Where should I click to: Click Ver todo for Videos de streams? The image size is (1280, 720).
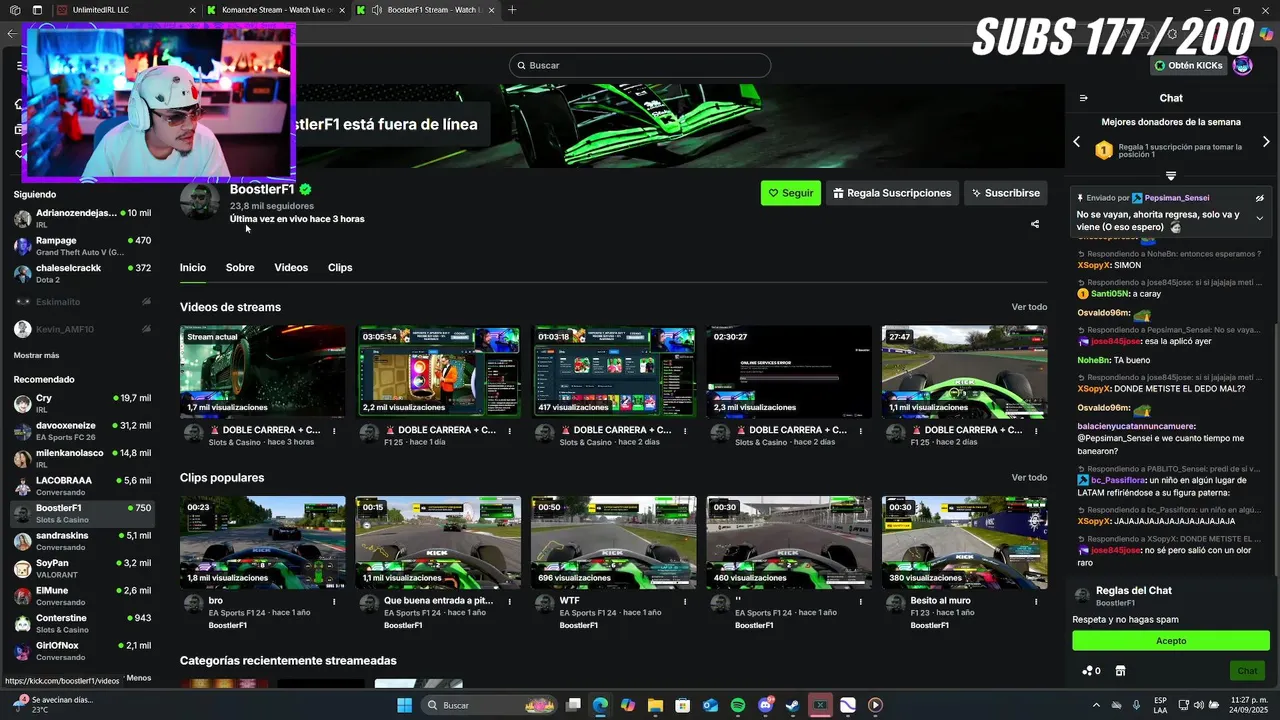point(1029,307)
